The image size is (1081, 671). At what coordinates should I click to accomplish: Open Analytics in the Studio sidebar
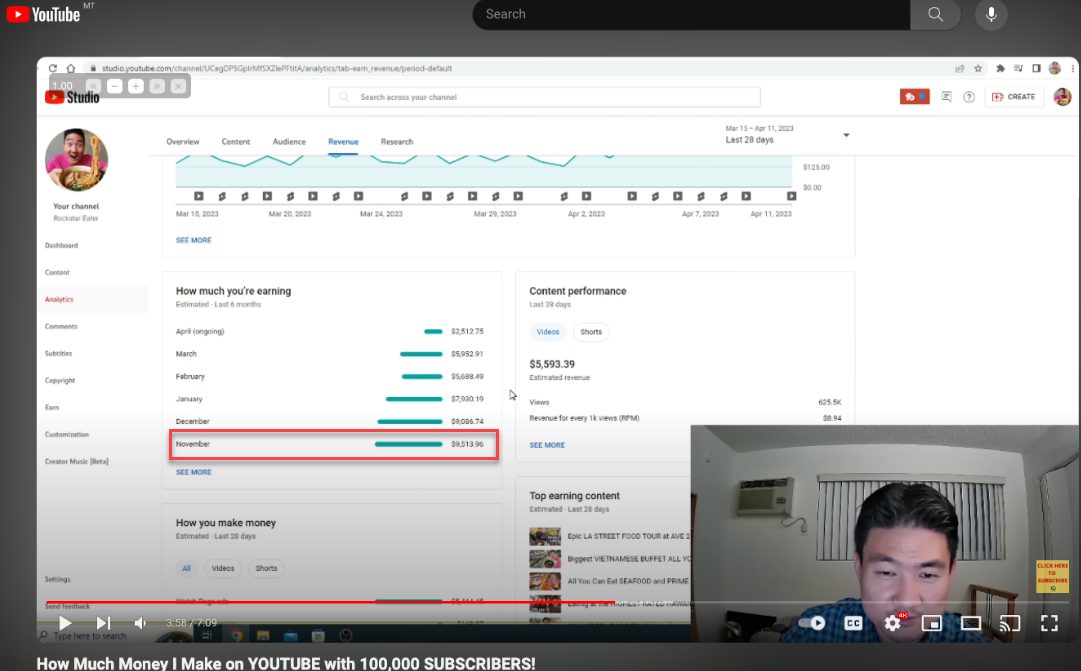(x=59, y=299)
